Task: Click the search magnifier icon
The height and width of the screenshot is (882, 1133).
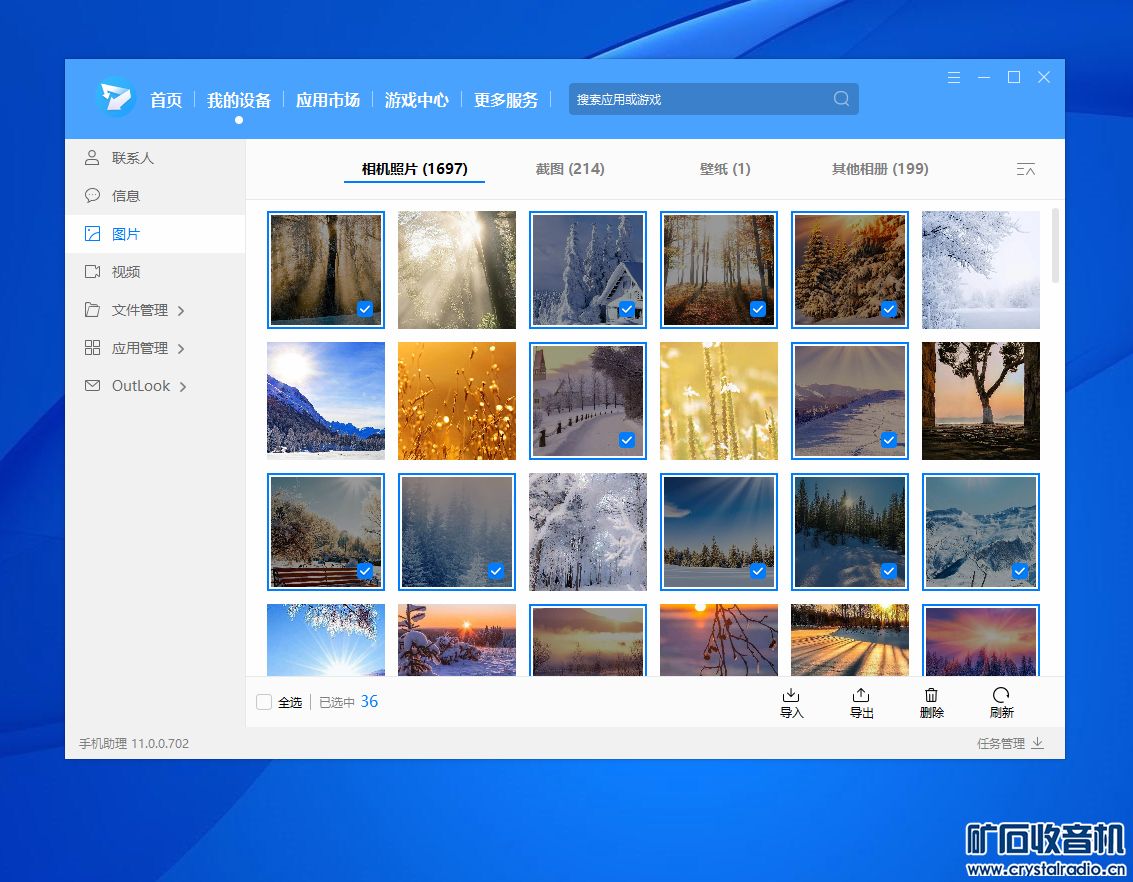Action: pyautogui.click(x=841, y=99)
